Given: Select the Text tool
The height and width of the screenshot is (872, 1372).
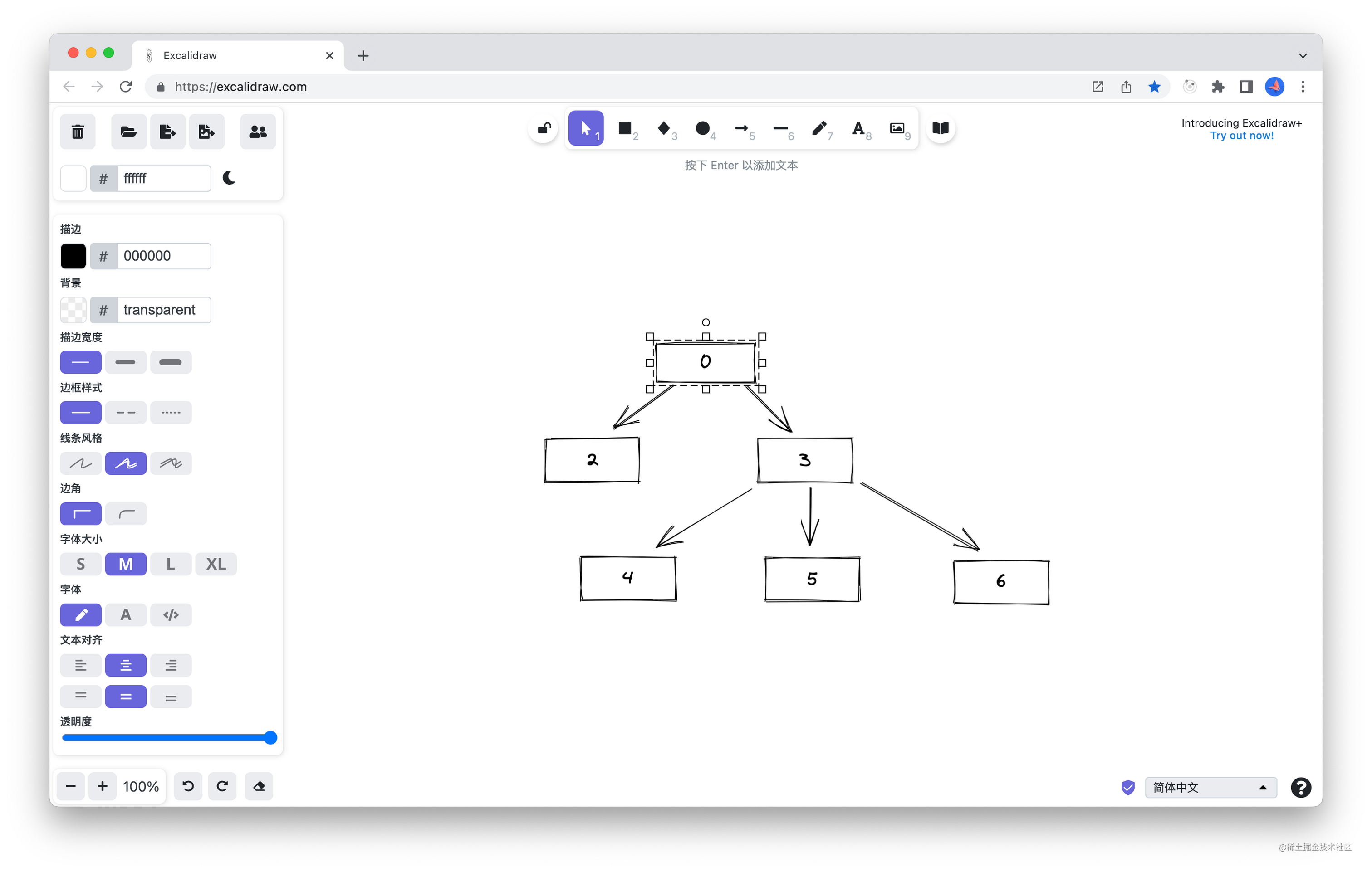Looking at the screenshot, I should tap(858, 129).
